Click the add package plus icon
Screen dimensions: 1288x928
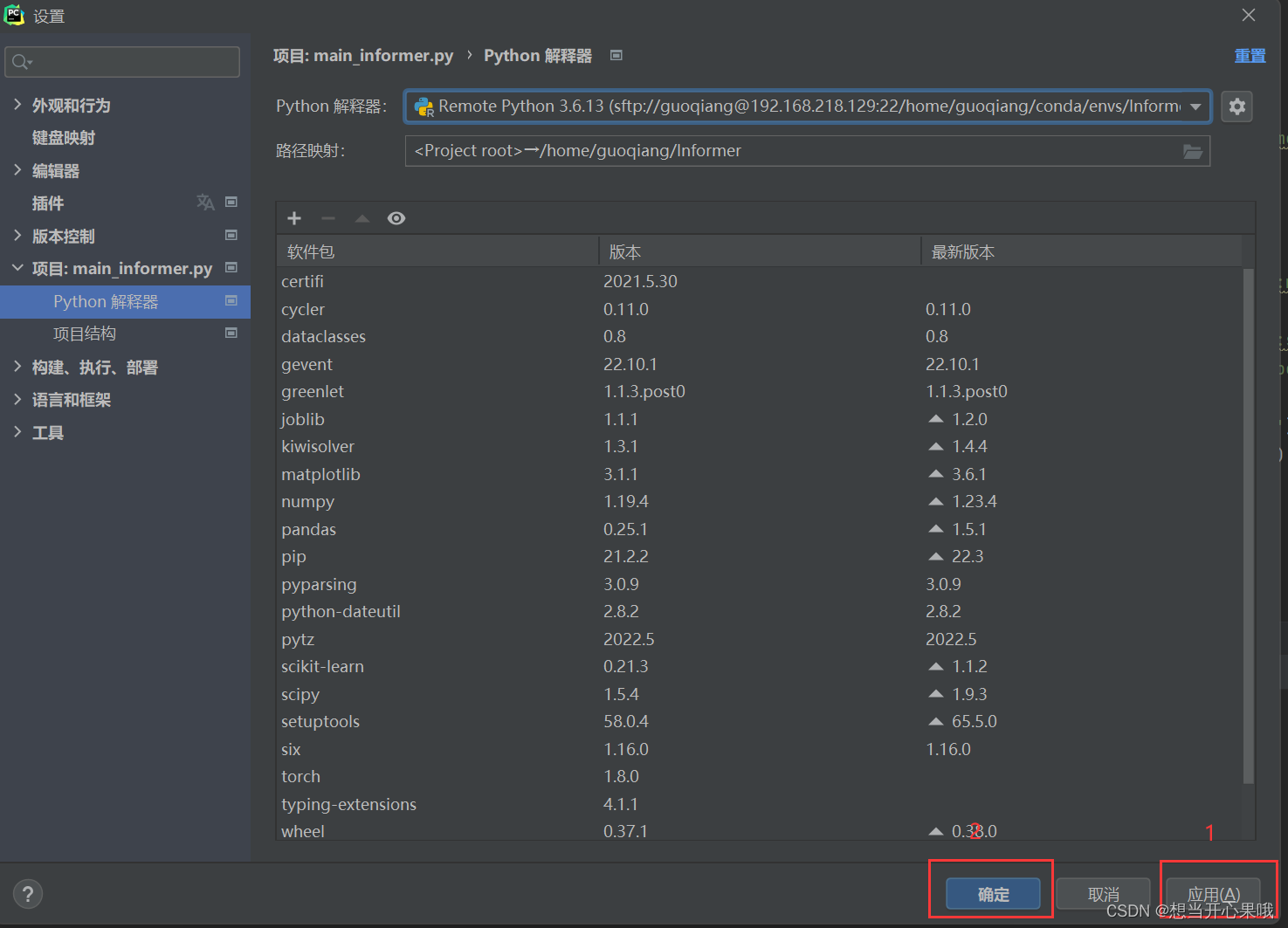point(294,218)
